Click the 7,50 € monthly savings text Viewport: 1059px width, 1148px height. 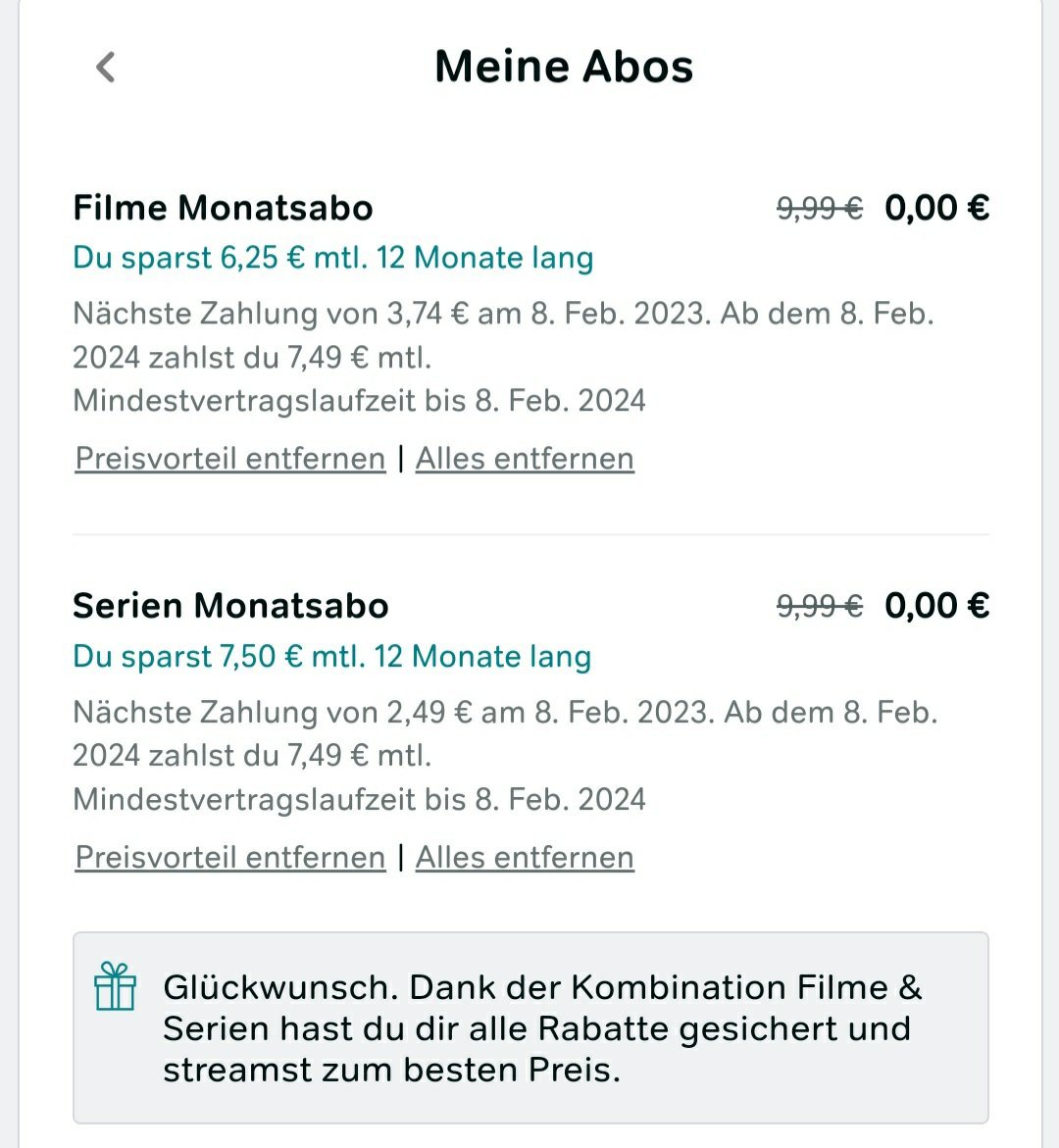coord(331,657)
